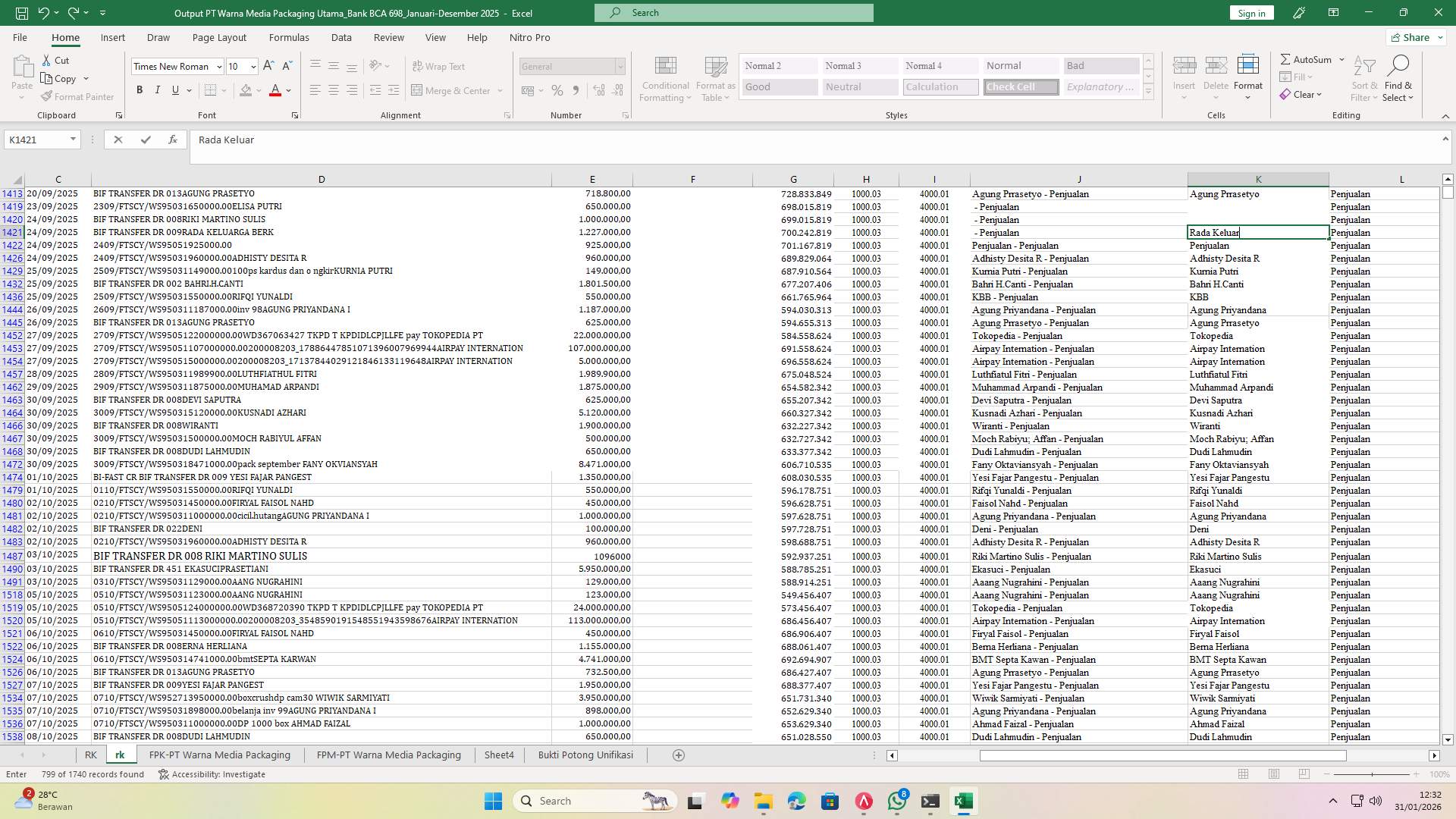Open the Fill Color dropdown arrow
This screenshot has height=819, width=1456.
[x=257, y=90]
